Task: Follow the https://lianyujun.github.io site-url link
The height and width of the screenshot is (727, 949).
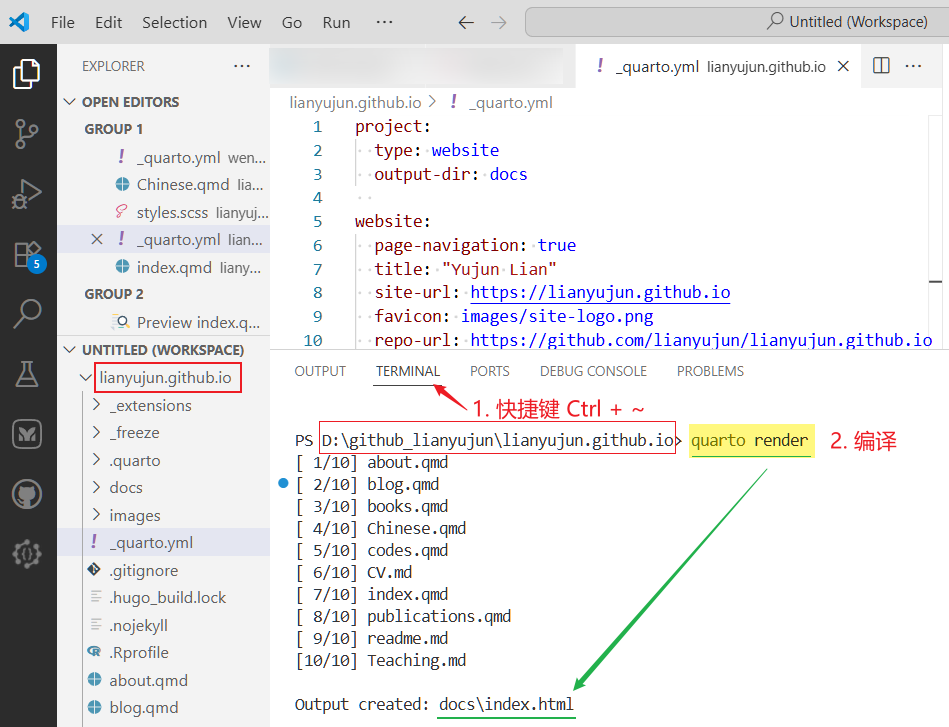Action: 600,292
